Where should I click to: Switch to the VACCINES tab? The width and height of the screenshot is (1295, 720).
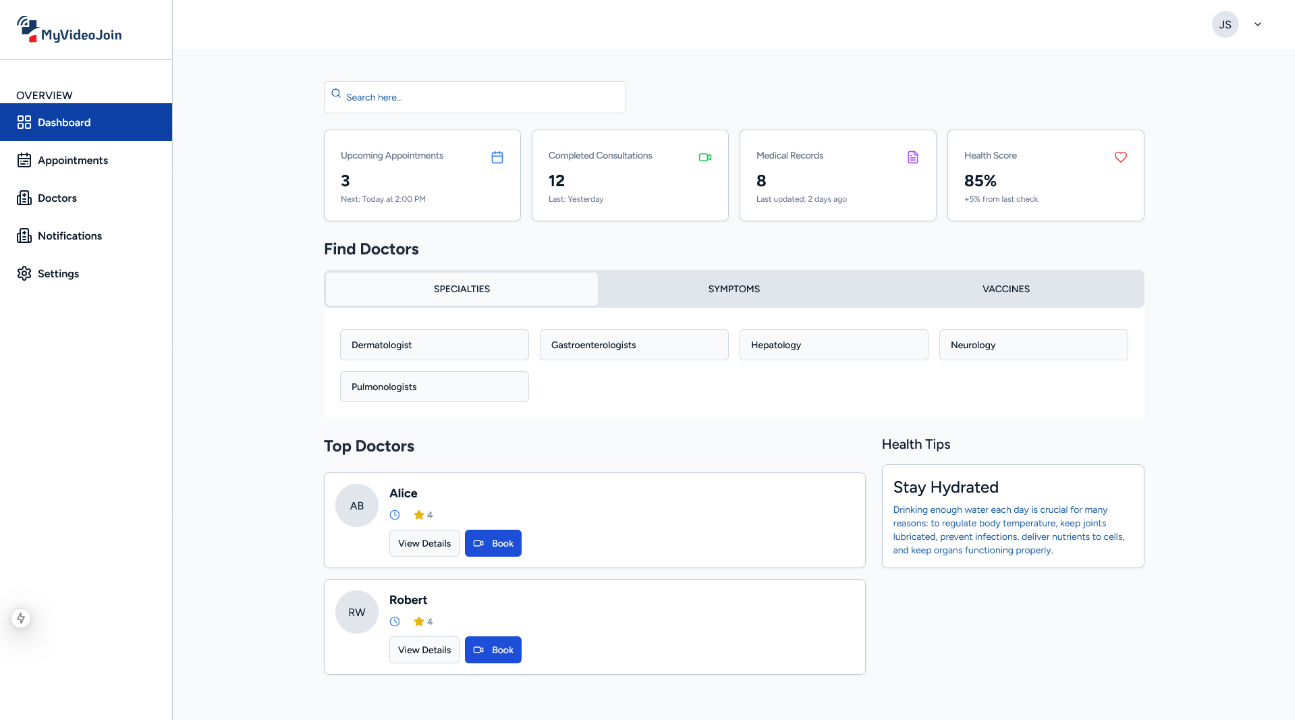coord(1006,289)
